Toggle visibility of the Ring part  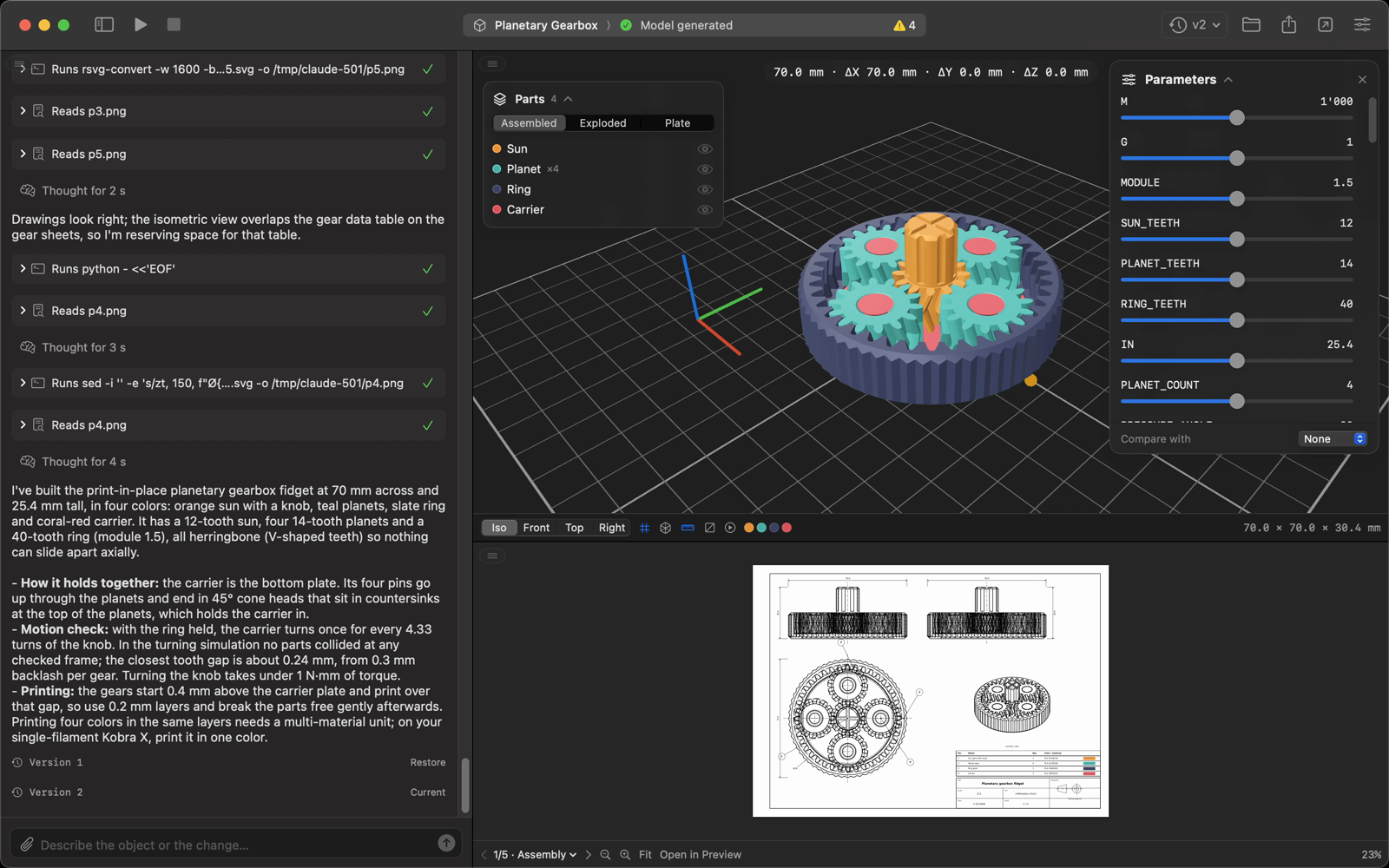point(705,189)
